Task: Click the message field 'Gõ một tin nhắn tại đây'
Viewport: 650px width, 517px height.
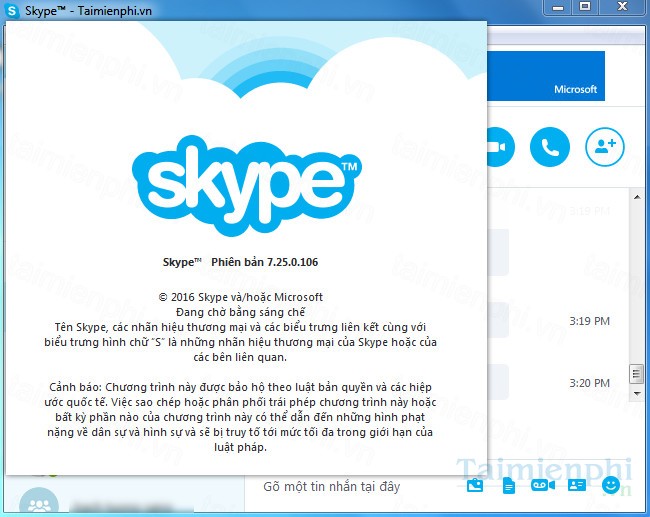Action: click(x=332, y=486)
